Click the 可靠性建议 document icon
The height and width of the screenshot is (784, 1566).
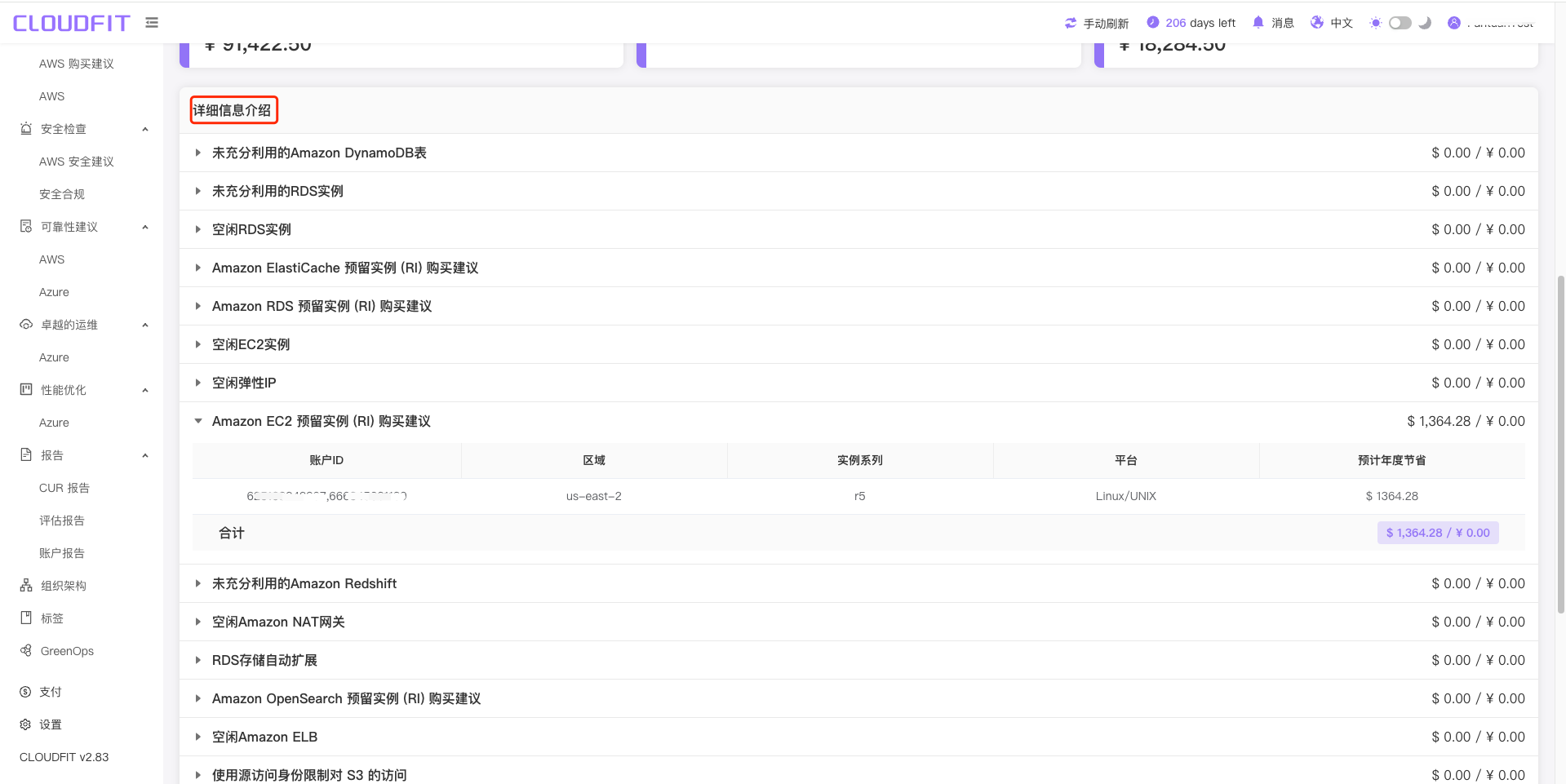click(x=26, y=226)
